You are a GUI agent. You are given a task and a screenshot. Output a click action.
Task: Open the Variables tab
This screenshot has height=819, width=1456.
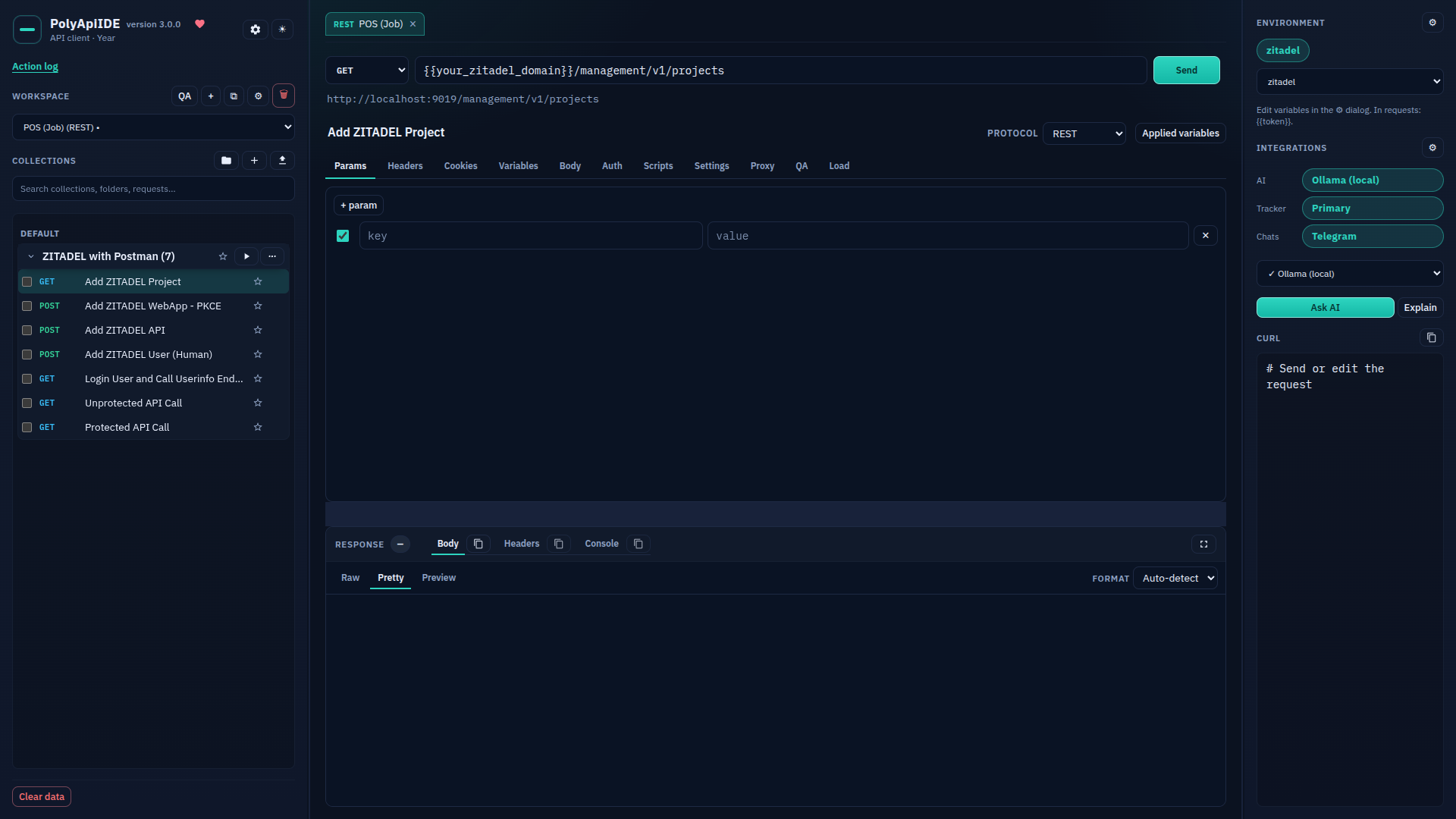click(x=519, y=166)
